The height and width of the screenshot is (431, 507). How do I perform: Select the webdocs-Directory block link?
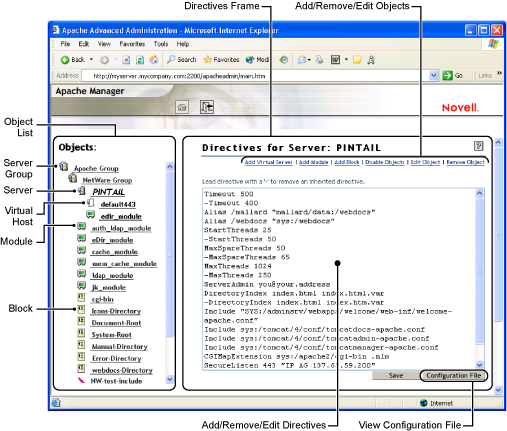point(122,370)
